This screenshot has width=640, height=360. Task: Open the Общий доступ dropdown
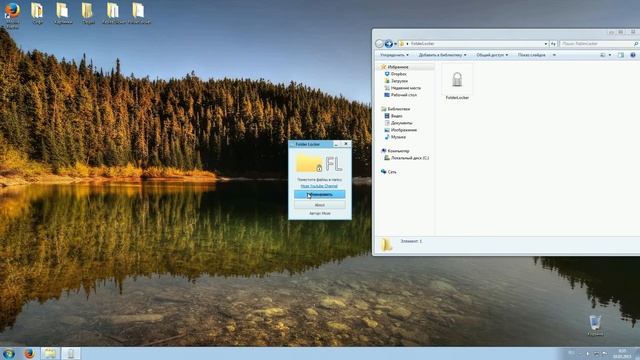click(x=492, y=55)
